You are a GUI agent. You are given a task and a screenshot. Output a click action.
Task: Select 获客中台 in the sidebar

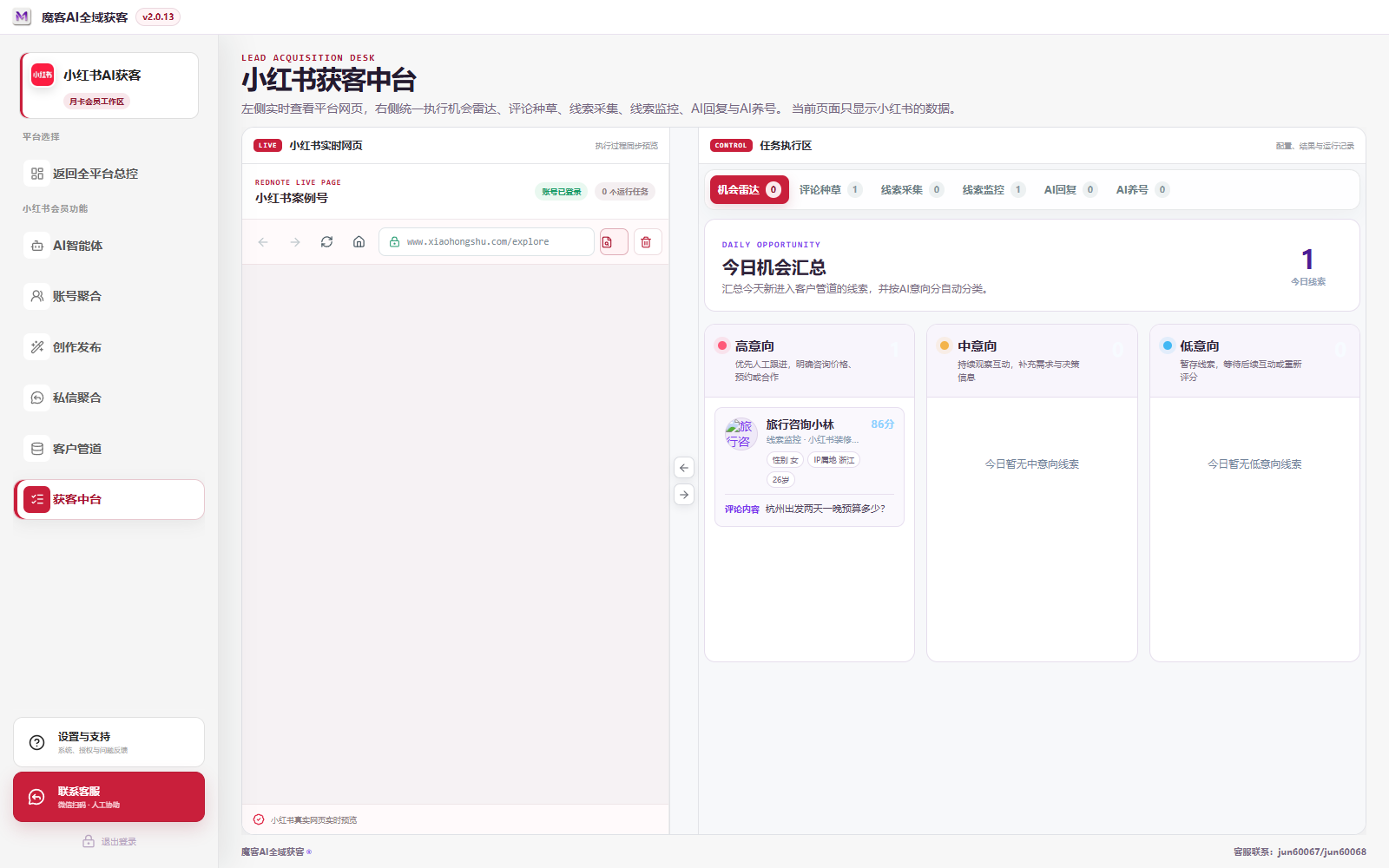pos(109,499)
